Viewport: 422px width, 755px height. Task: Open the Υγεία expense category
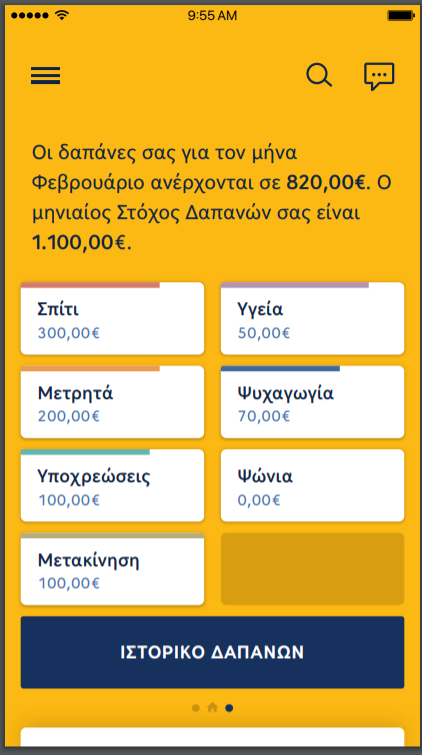pyautogui.click(x=313, y=318)
